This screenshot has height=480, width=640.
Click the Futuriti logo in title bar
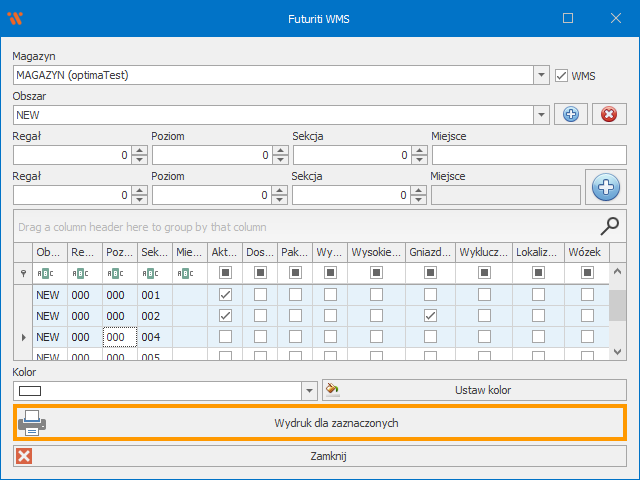17,18
